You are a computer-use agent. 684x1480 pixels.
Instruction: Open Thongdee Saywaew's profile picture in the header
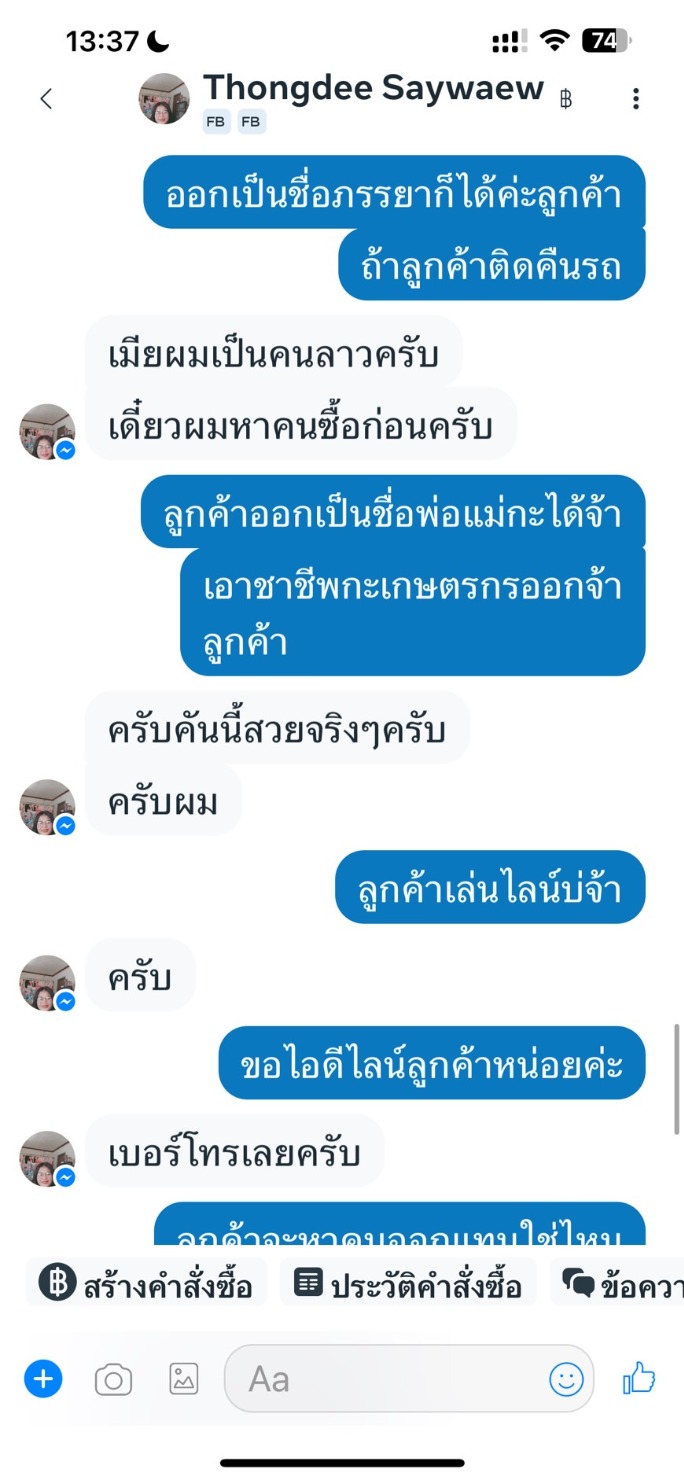pos(164,98)
